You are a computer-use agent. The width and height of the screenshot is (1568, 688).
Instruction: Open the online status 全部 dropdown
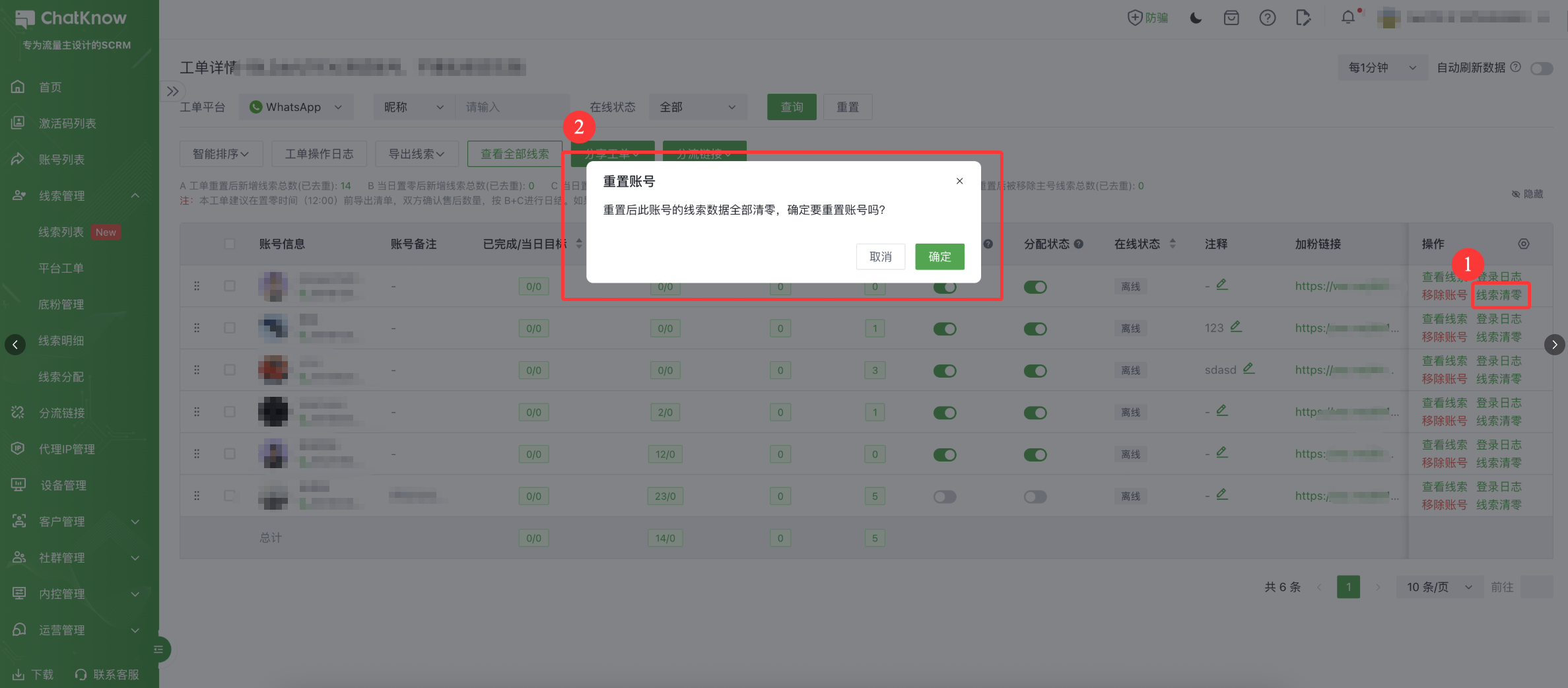coord(697,107)
